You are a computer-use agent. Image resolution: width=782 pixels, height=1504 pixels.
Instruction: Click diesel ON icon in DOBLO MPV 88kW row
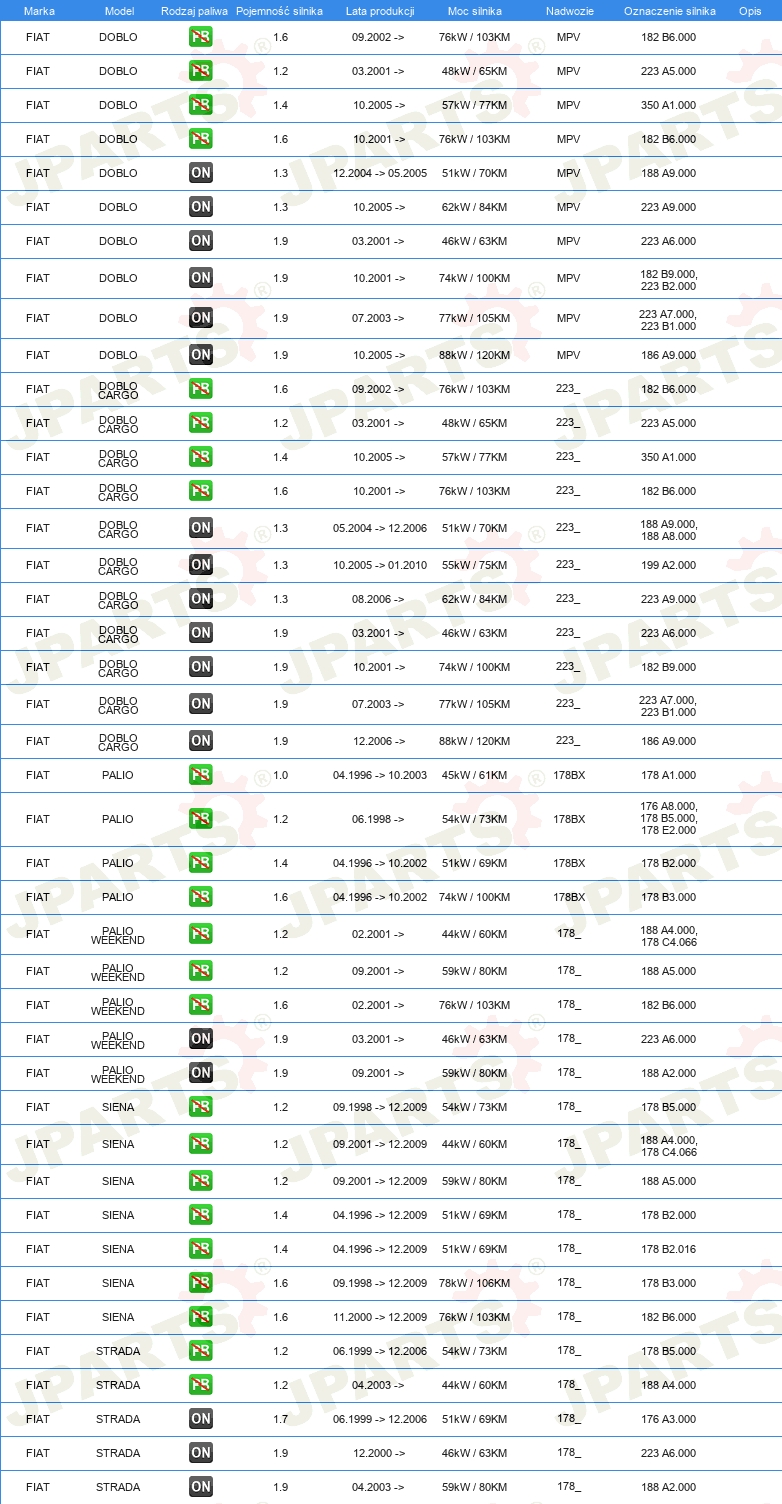pos(201,355)
